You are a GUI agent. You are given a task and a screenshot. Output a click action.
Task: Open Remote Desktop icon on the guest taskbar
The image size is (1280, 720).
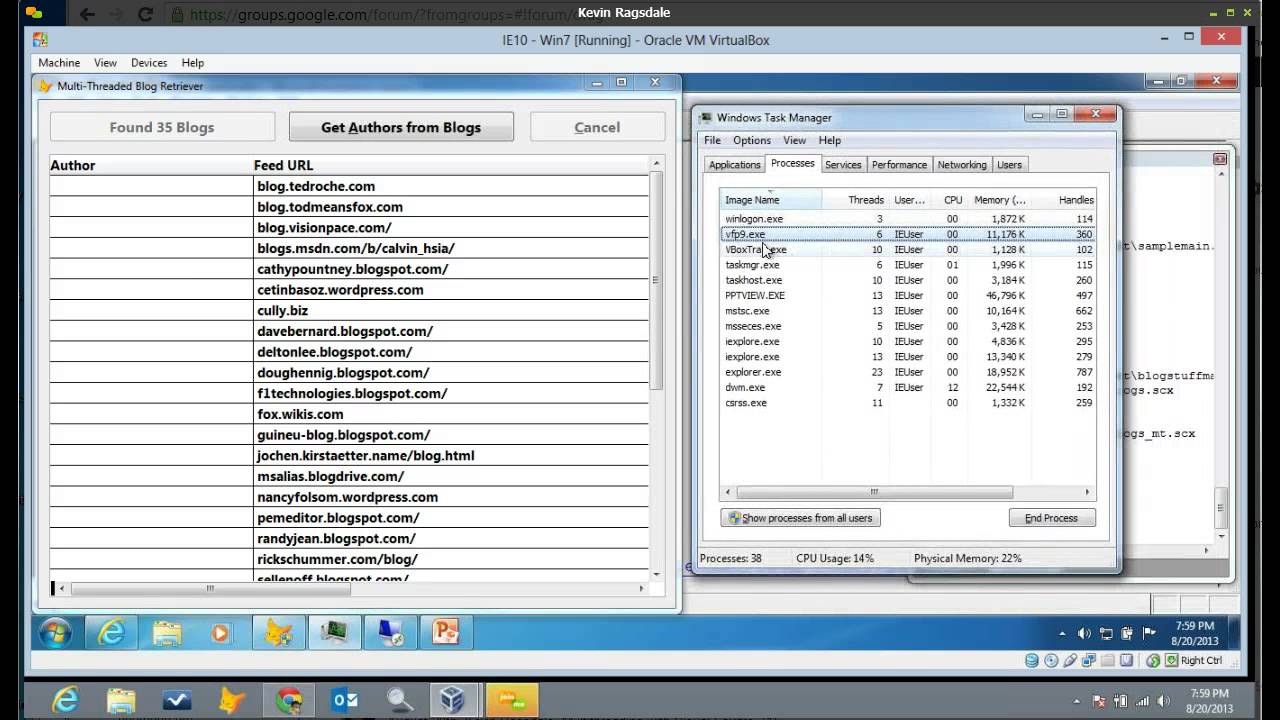point(389,632)
